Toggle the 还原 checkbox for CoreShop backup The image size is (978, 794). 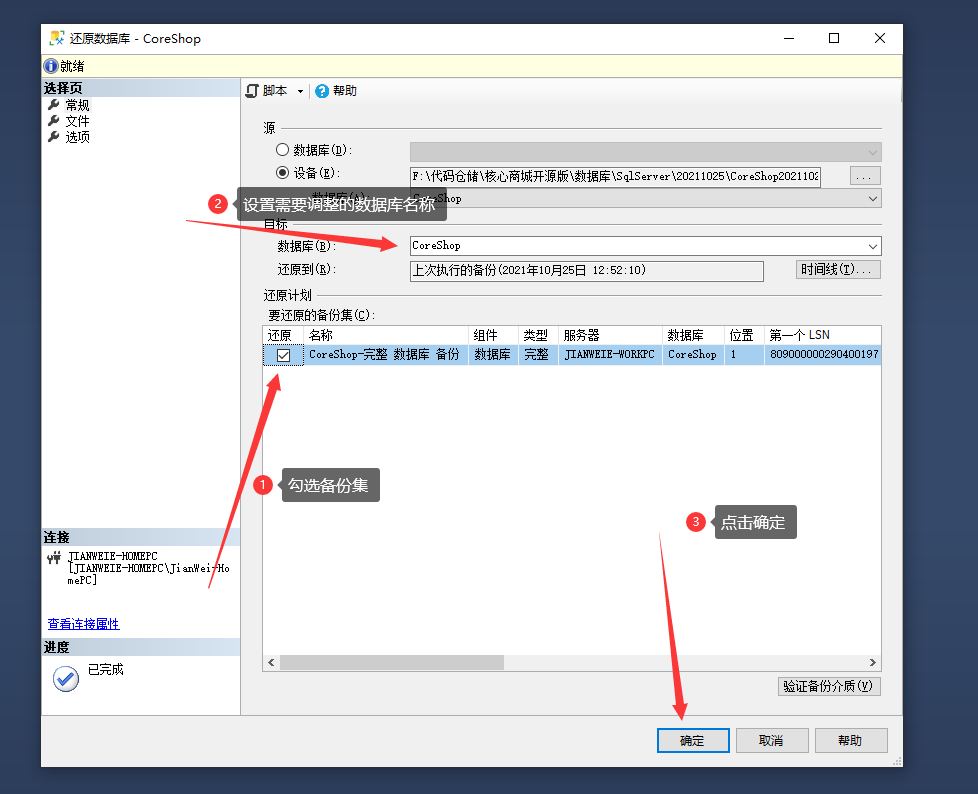pyautogui.click(x=283, y=355)
